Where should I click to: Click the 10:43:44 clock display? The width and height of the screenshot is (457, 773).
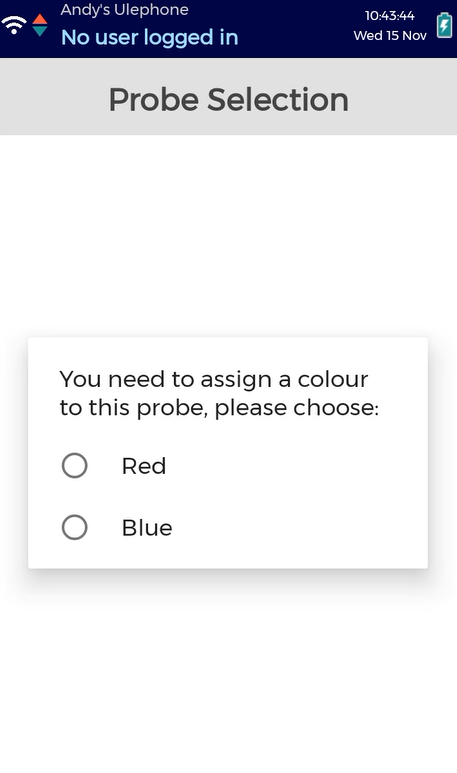pos(389,16)
